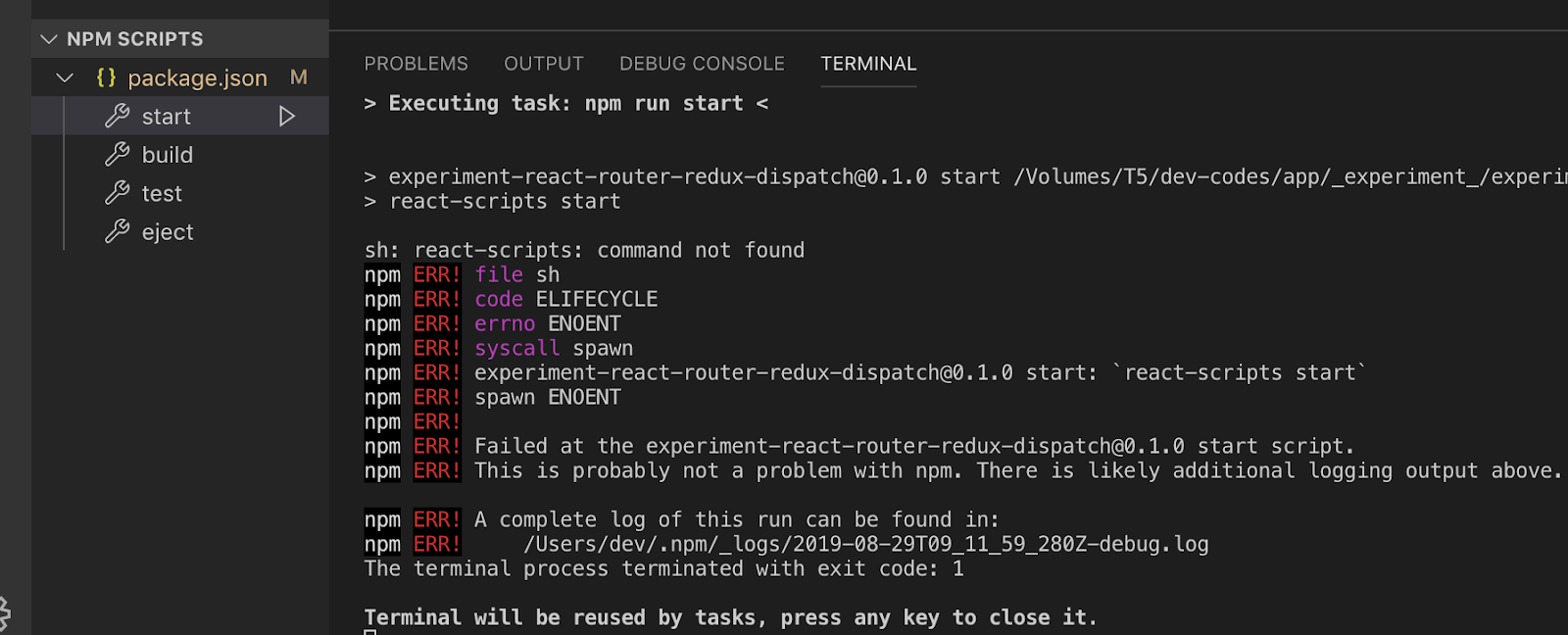The height and width of the screenshot is (635, 1568).
Task: Click the terminal cursor at the prompt
Action: pos(369,631)
